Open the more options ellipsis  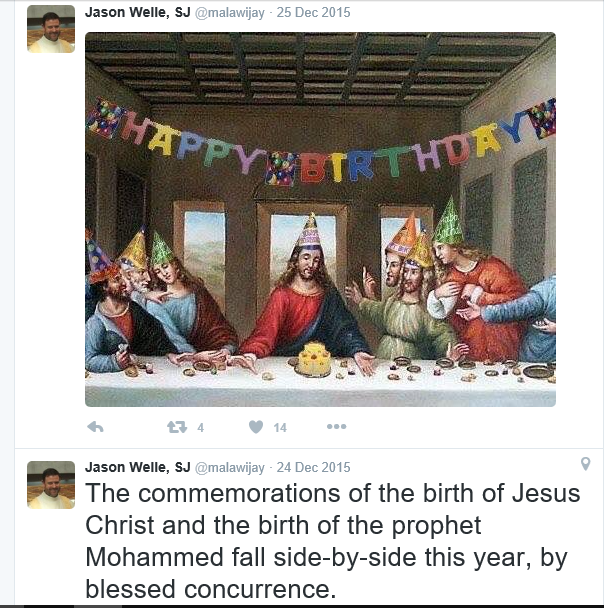336,427
